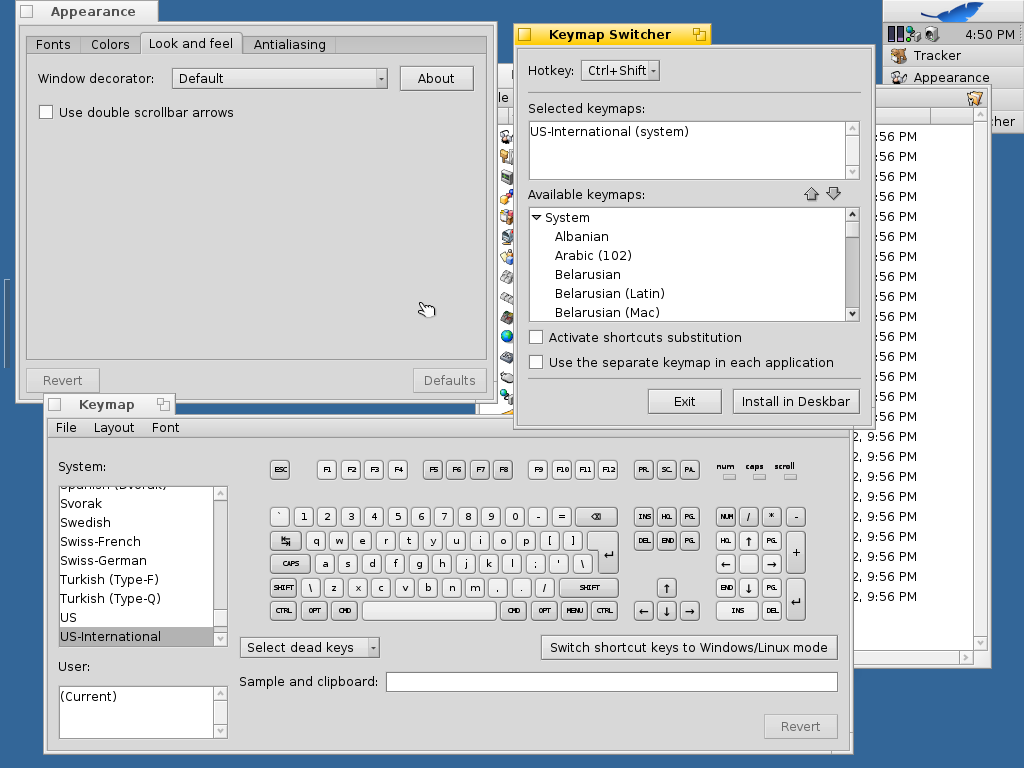This screenshot has width=1024, height=768.
Task: Switch to the Fonts tab
Action: (53, 44)
